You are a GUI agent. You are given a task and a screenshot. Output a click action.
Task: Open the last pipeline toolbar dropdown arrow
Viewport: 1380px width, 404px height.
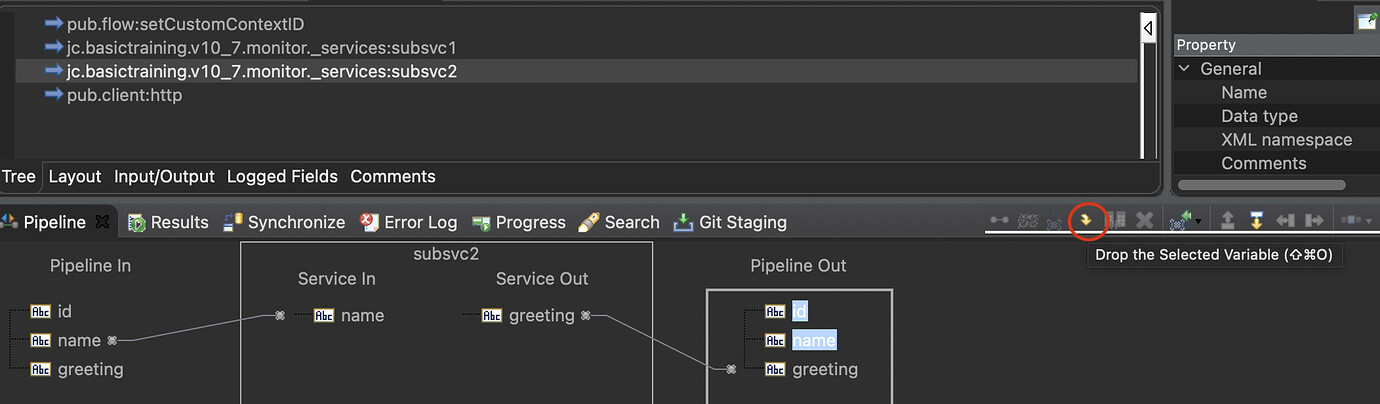[x=1369, y=221]
